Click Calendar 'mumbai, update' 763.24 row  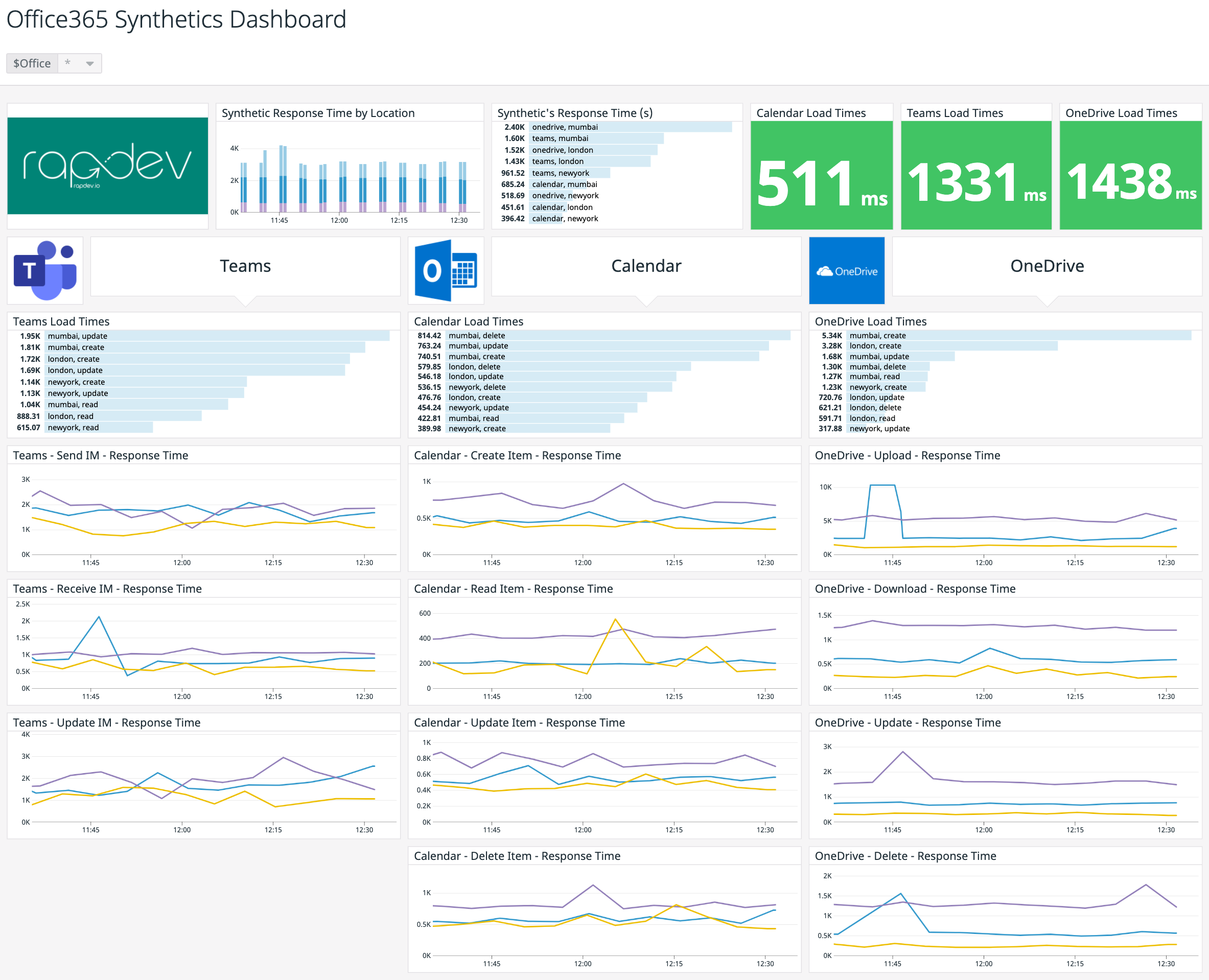(604, 346)
